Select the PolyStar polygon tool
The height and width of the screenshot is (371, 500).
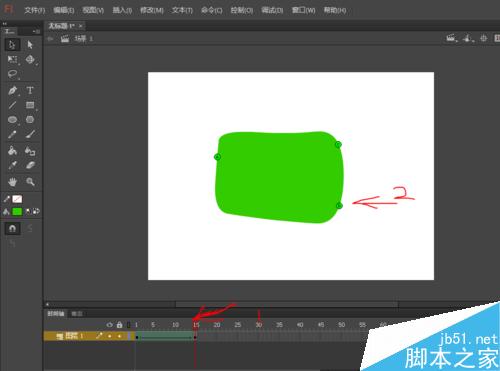(30, 120)
